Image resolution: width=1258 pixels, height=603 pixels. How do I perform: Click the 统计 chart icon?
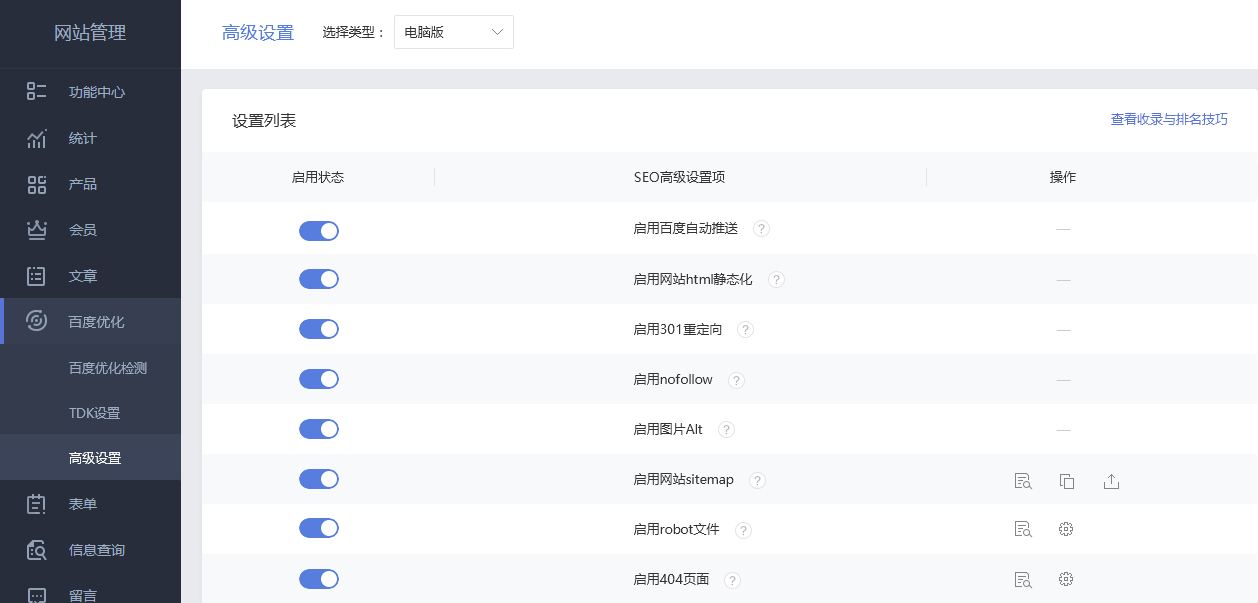[37, 138]
